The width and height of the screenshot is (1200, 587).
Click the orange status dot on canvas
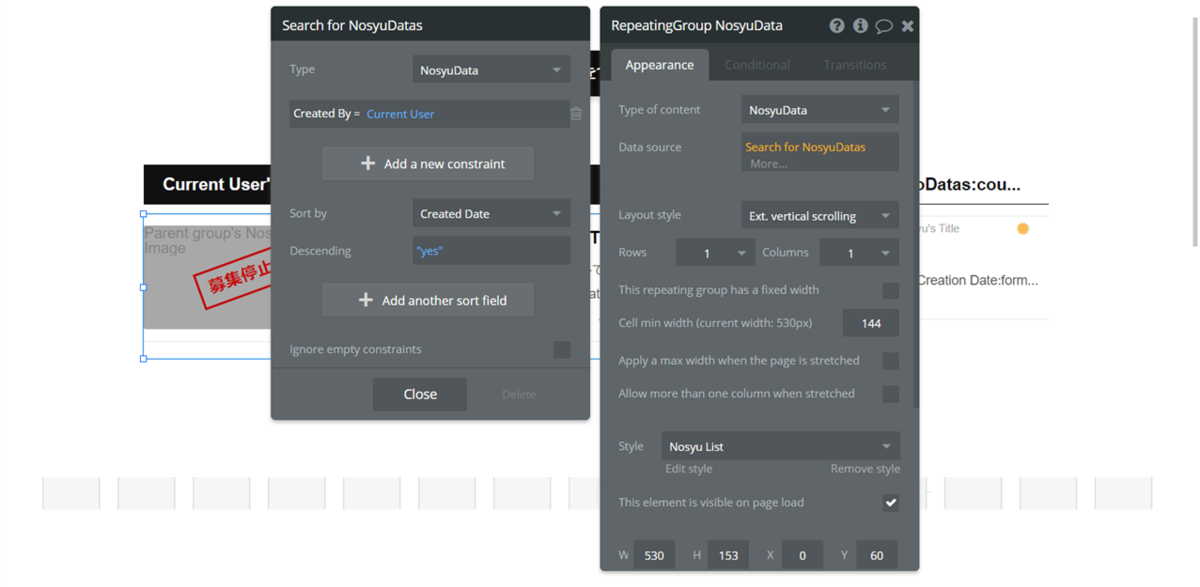point(1023,229)
